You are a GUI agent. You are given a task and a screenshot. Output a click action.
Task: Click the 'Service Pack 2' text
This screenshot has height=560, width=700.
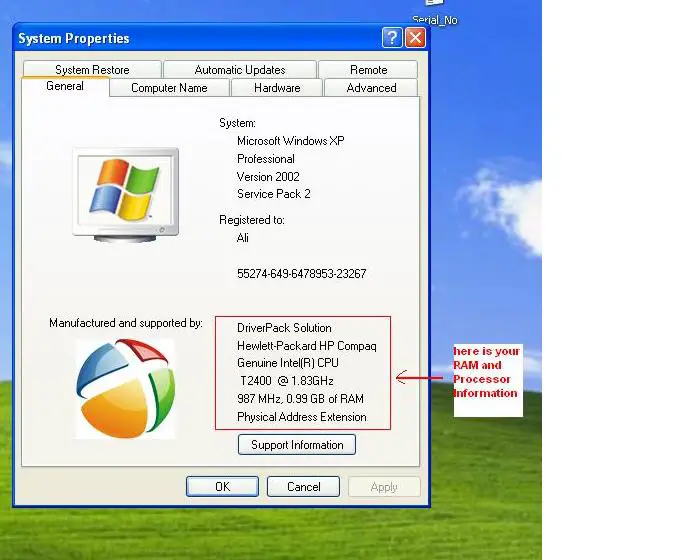[274, 194]
